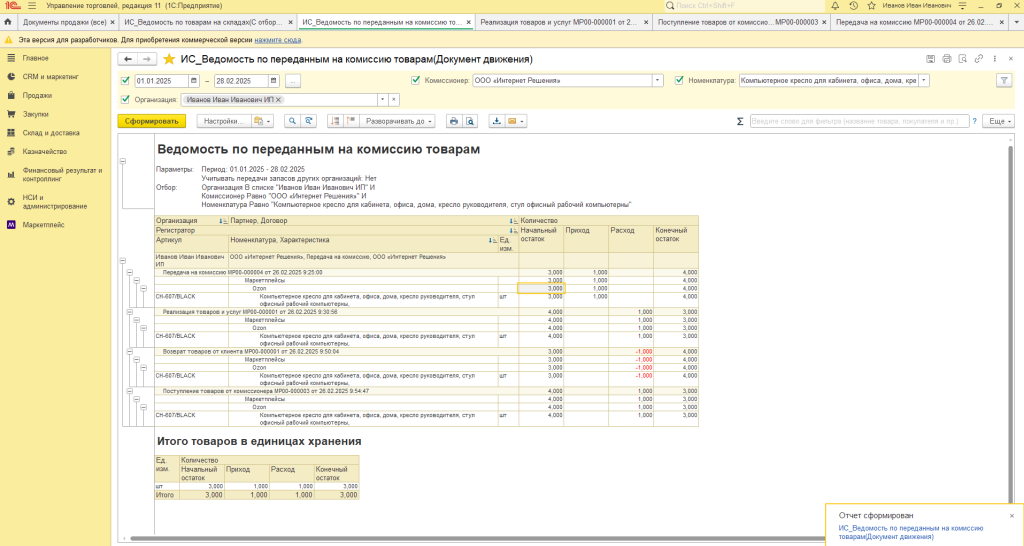
Task: Toggle the Организация checkbox
Action: pos(125,100)
